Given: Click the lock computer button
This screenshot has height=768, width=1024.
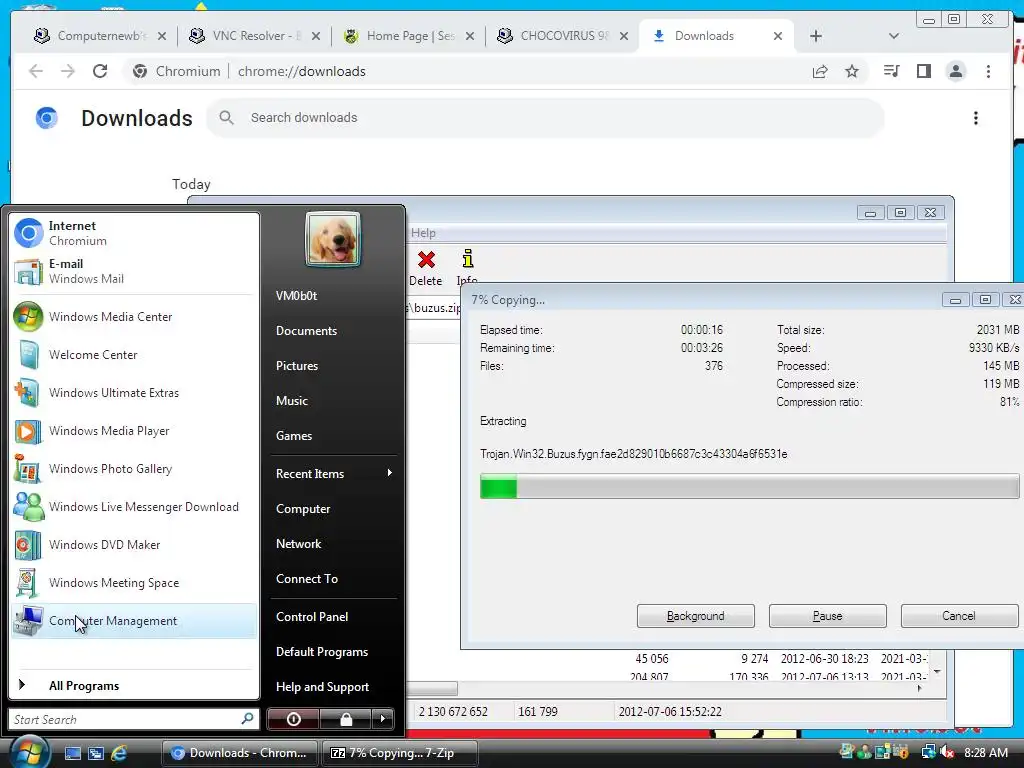Looking at the screenshot, I should coord(345,719).
